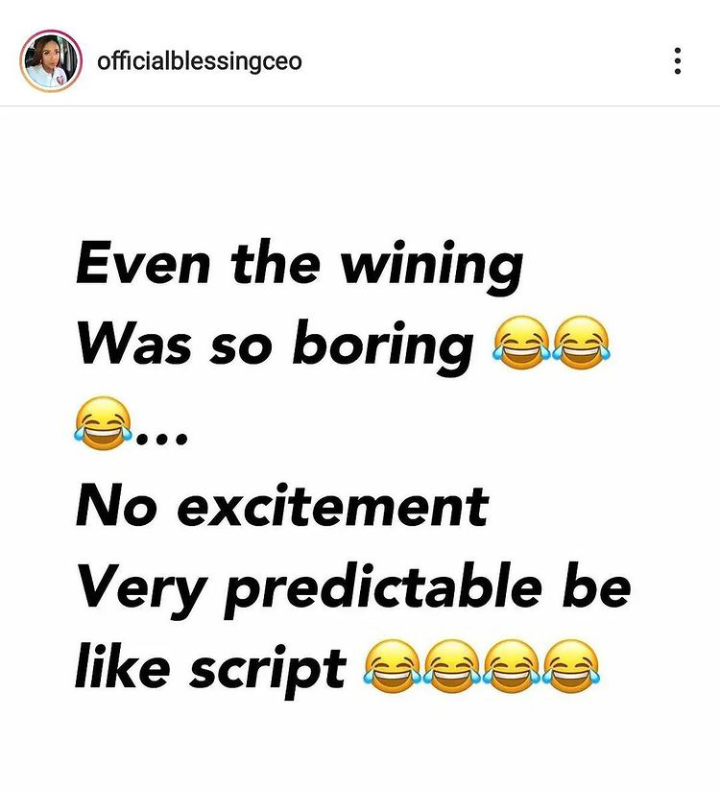Click the first laughing emoji after "boring"
The height and width of the screenshot is (811, 720).
[522, 342]
